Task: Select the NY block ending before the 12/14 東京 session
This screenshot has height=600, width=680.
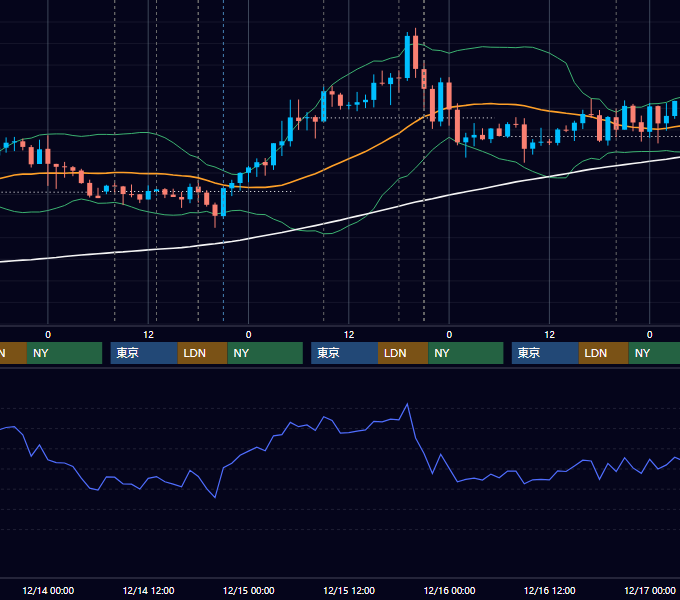Action: coord(64,353)
